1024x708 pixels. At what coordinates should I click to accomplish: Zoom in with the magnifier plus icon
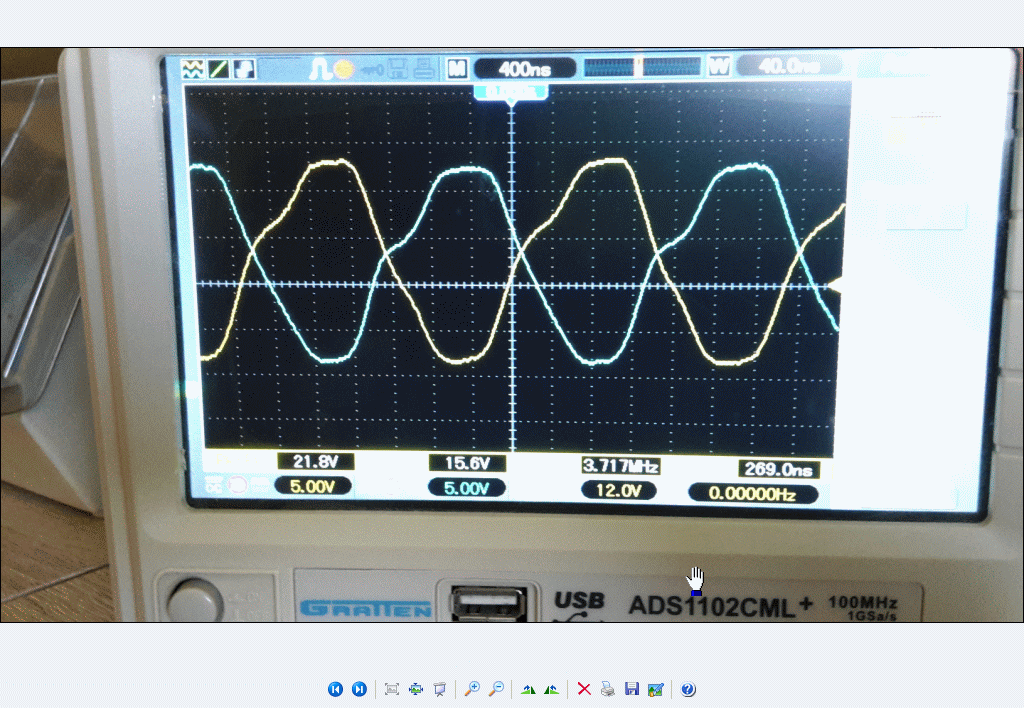pyautogui.click(x=472, y=689)
